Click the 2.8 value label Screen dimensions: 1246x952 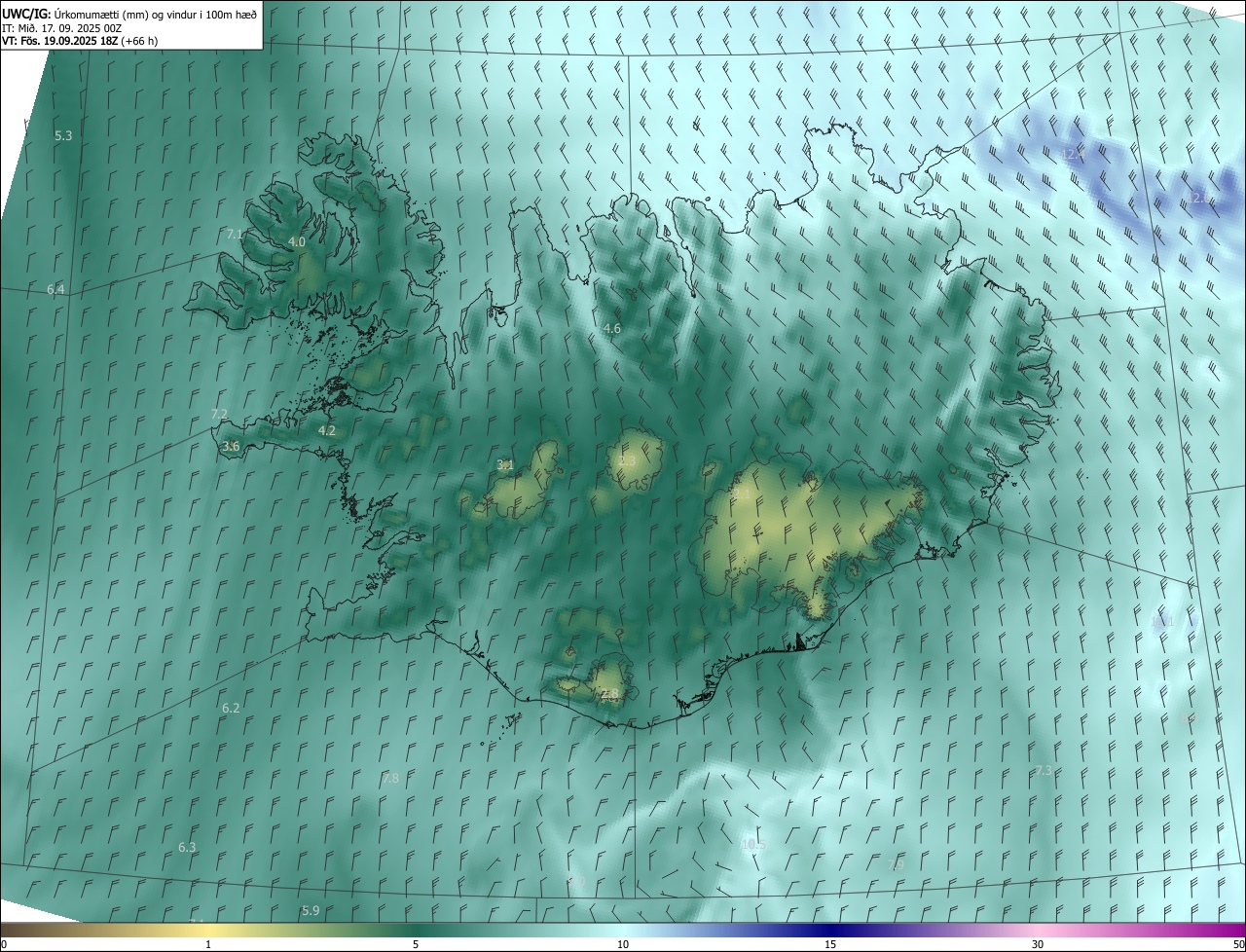click(x=609, y=694)
